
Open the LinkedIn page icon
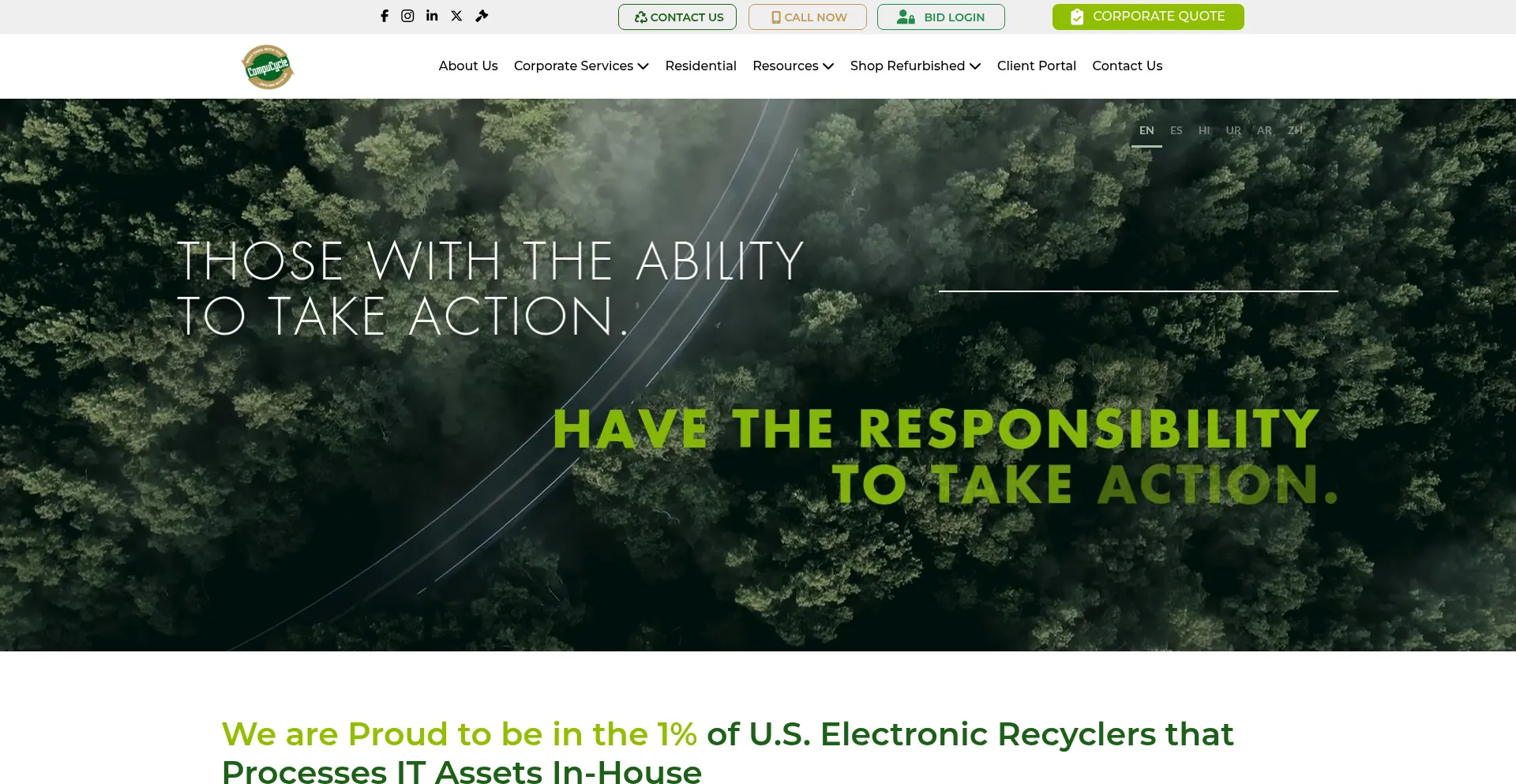point(431,15)
